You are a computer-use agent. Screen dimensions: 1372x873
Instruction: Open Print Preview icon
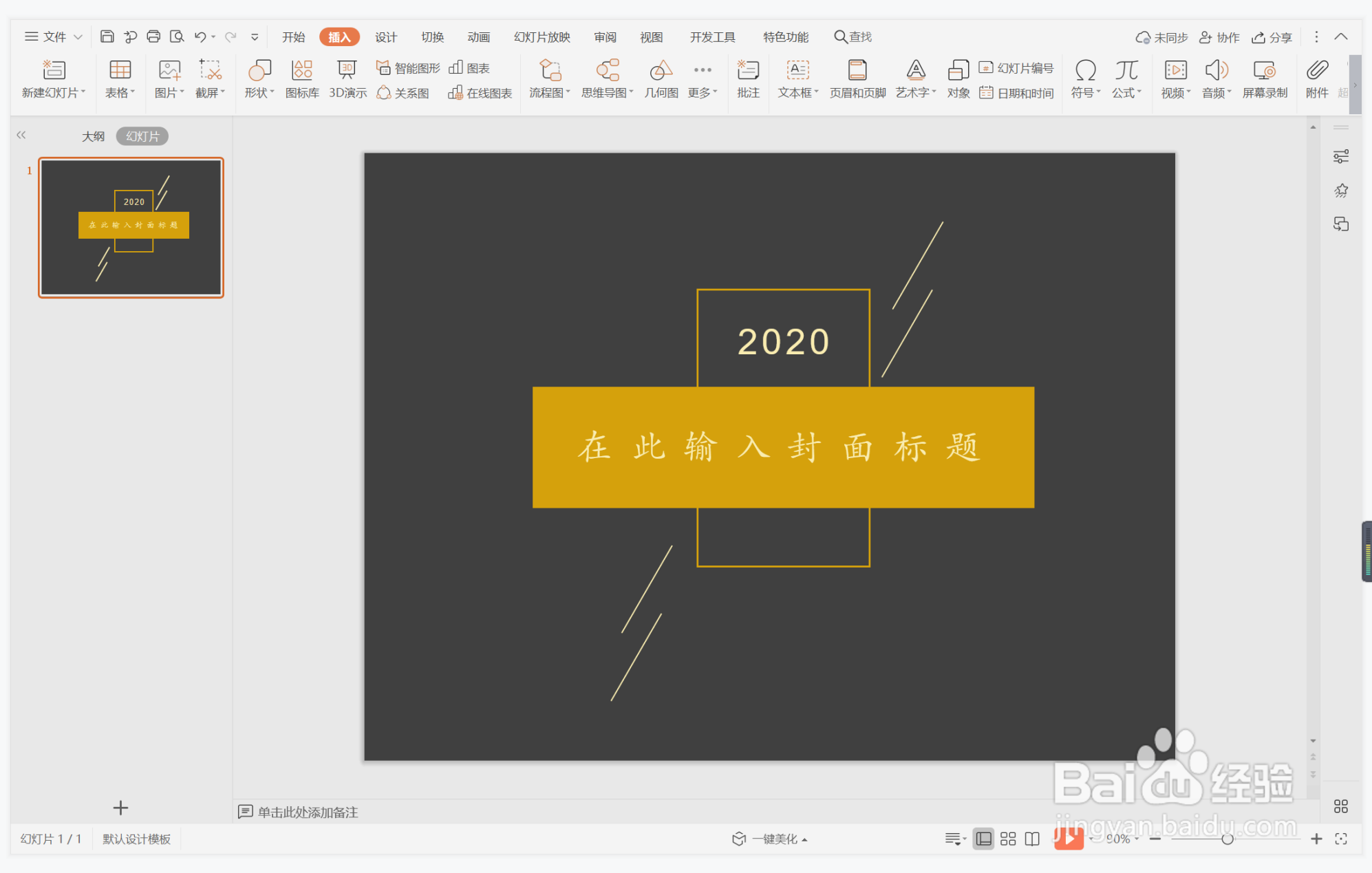tap(177, 36)
